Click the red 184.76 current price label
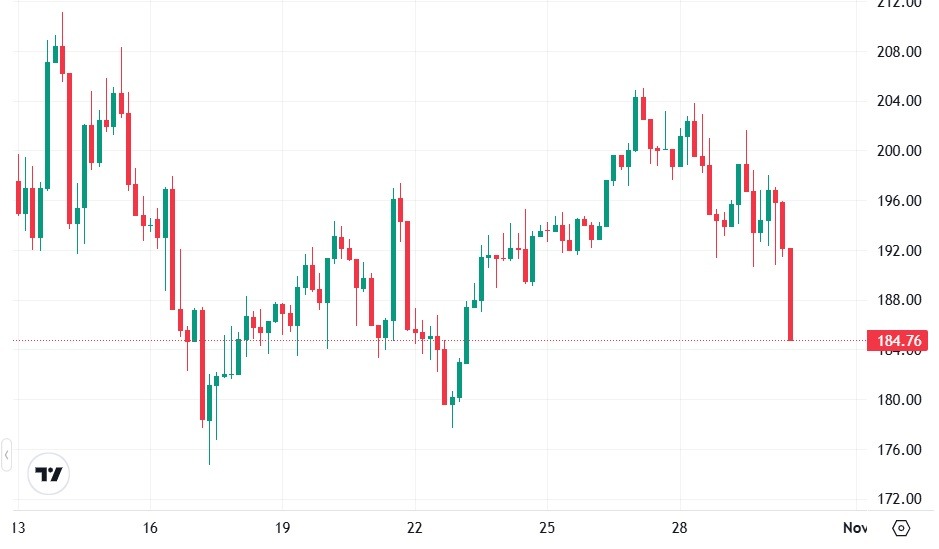Screen dimensions: 939x549 coord(898,341)
